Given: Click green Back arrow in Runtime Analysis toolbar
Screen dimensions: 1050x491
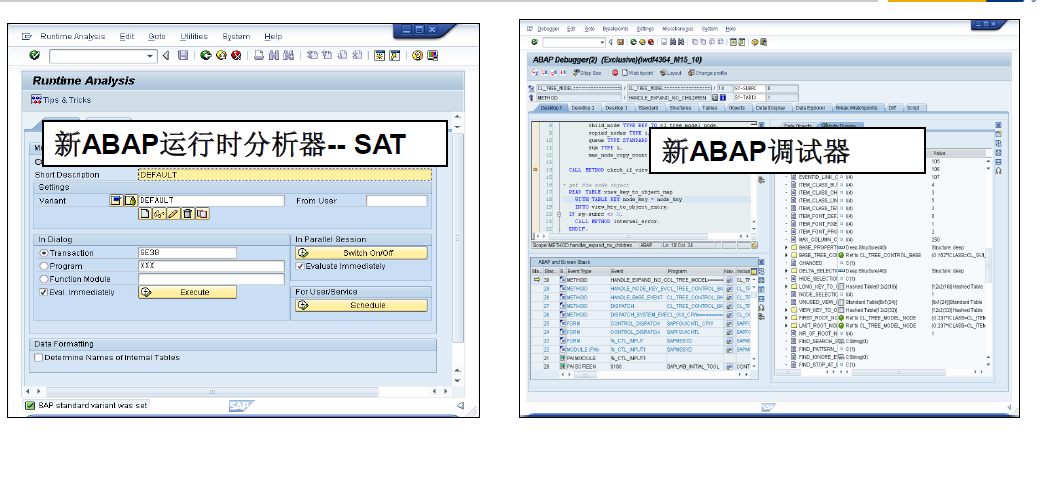Looking at the screenshot, I should pyautogui.click(x=206, y=56).
